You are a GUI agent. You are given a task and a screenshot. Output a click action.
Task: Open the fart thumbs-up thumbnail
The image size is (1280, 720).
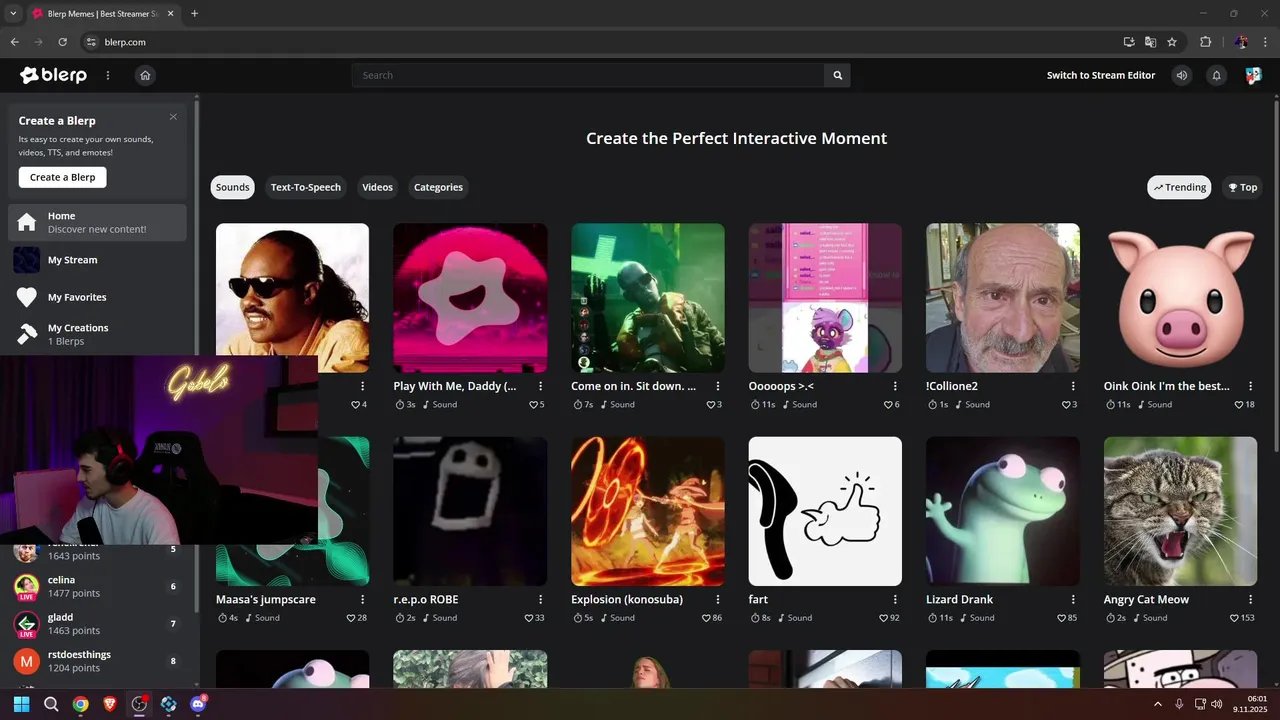click(825, 511)
